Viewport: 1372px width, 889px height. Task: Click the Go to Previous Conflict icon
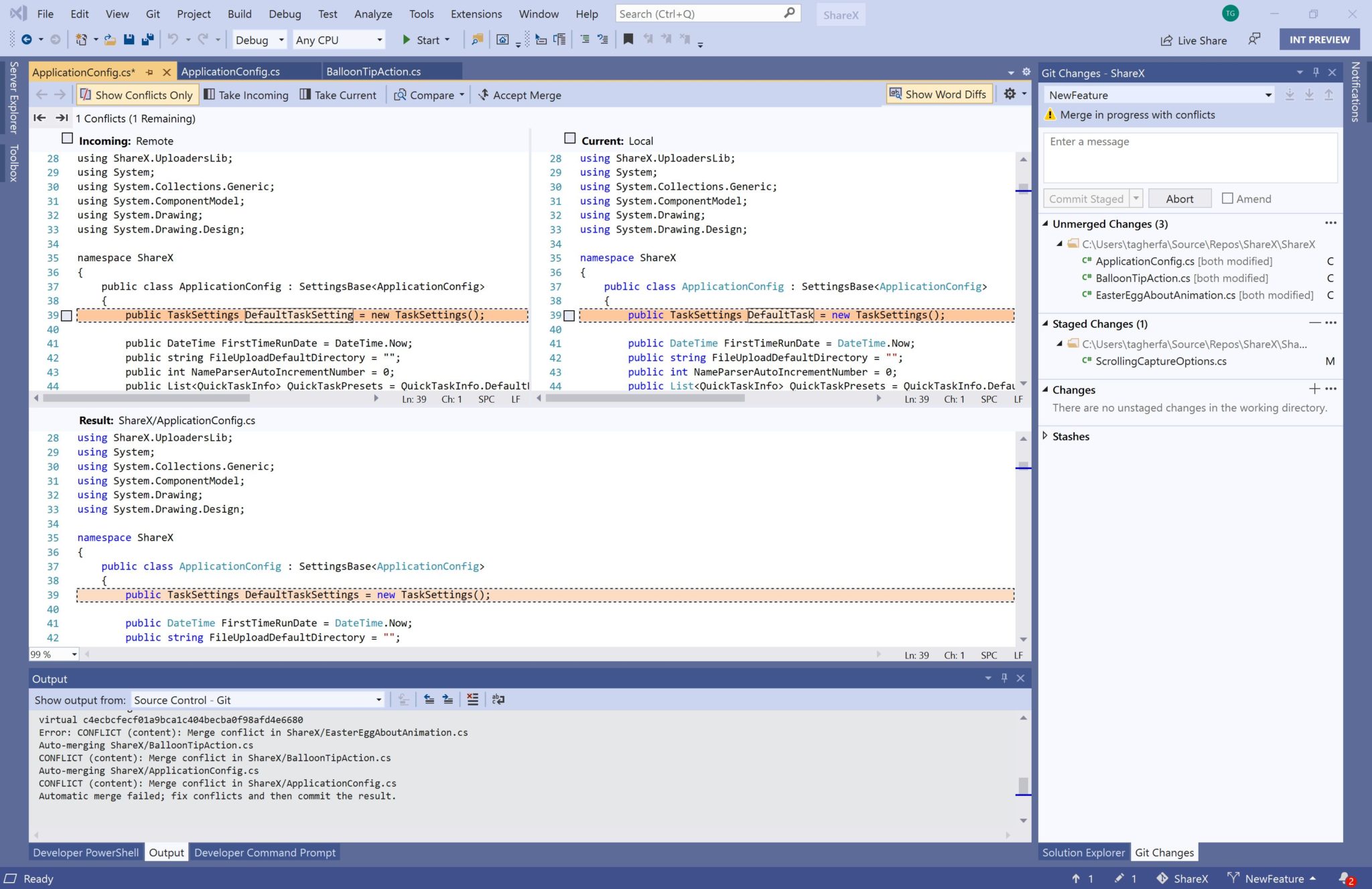(40, 118)
